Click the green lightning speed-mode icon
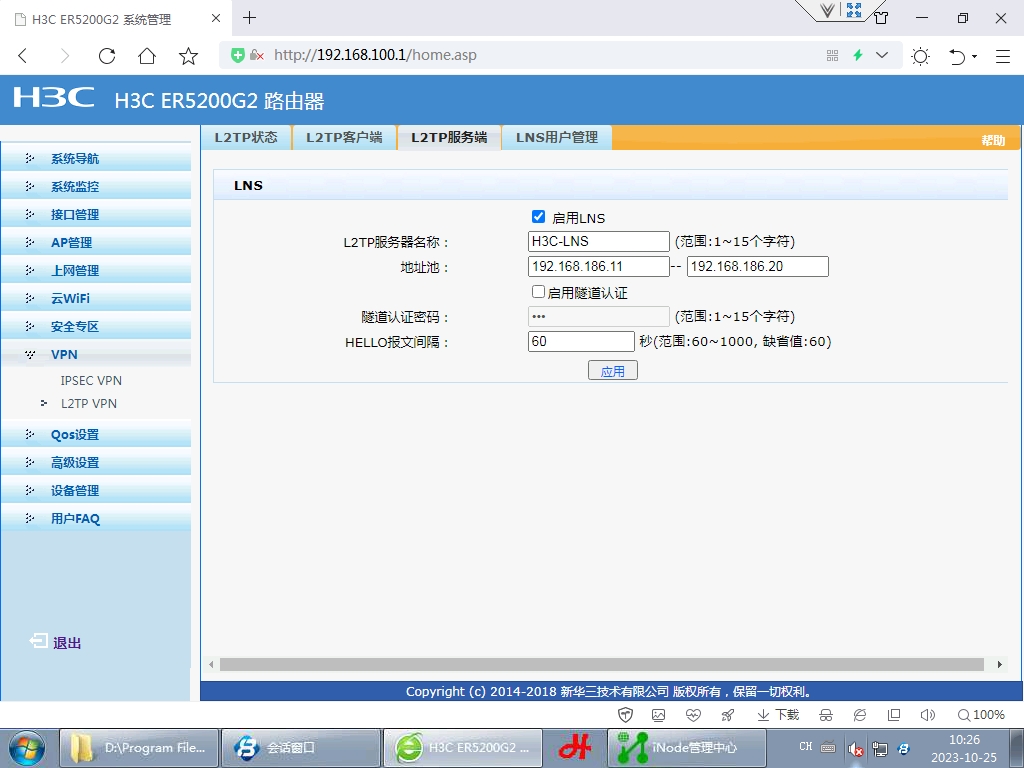The height and width of the screenshot is (768, 1024). pos(858,56)
